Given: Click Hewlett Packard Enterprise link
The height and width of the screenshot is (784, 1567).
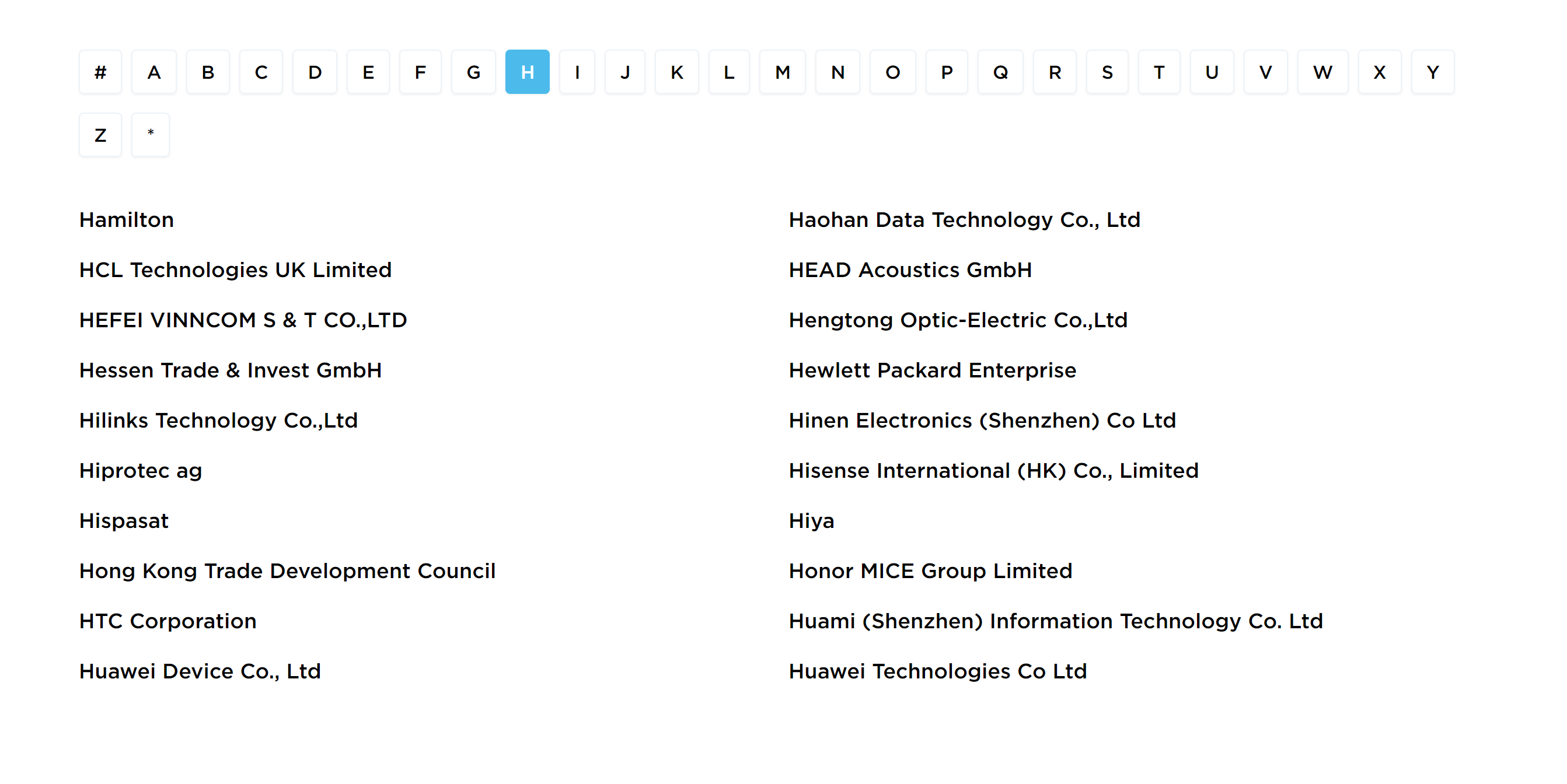Looking at the screenshot, I should 932,370.
